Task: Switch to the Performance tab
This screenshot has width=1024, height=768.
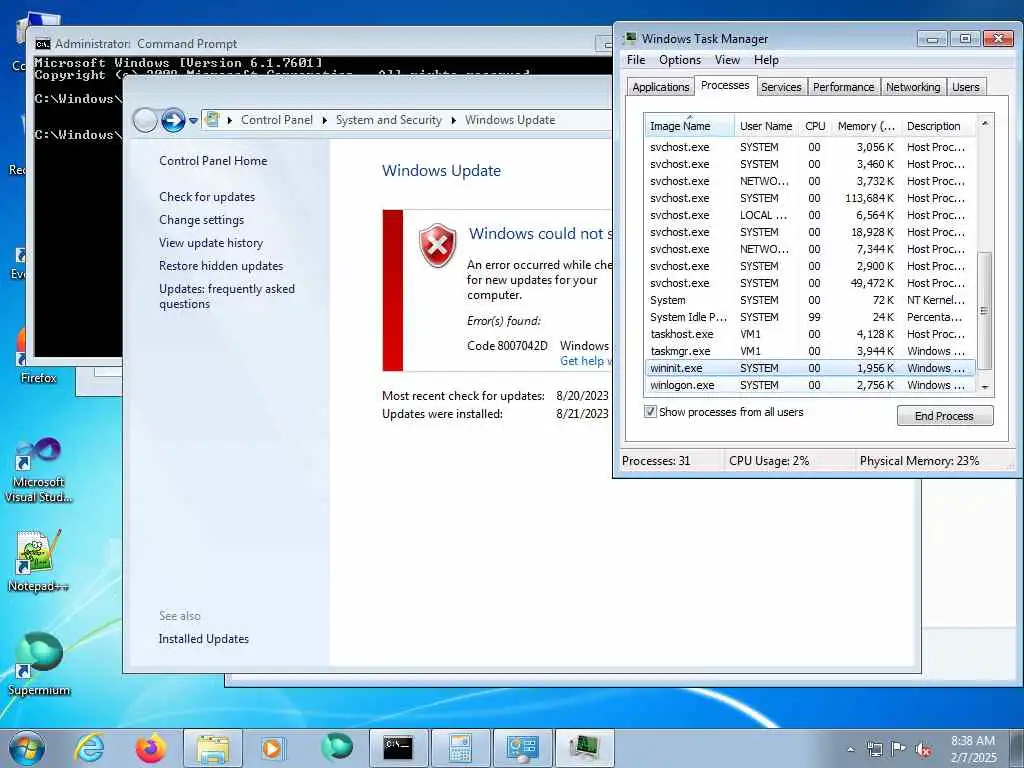Action: pyautogui.click(x=843, y=87)
